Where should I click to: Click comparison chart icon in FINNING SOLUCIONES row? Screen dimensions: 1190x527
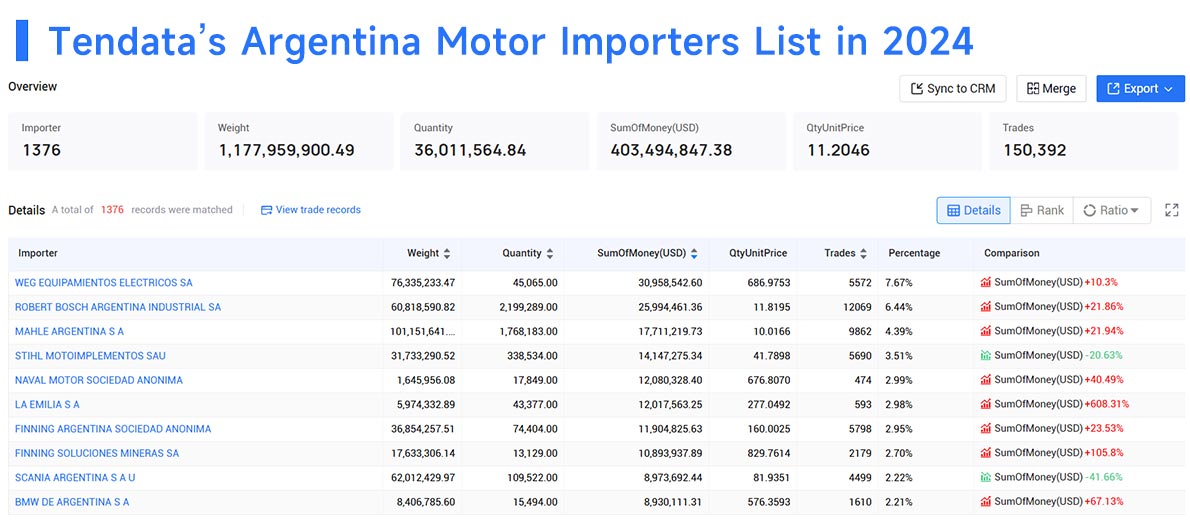(x=986, y=453)
